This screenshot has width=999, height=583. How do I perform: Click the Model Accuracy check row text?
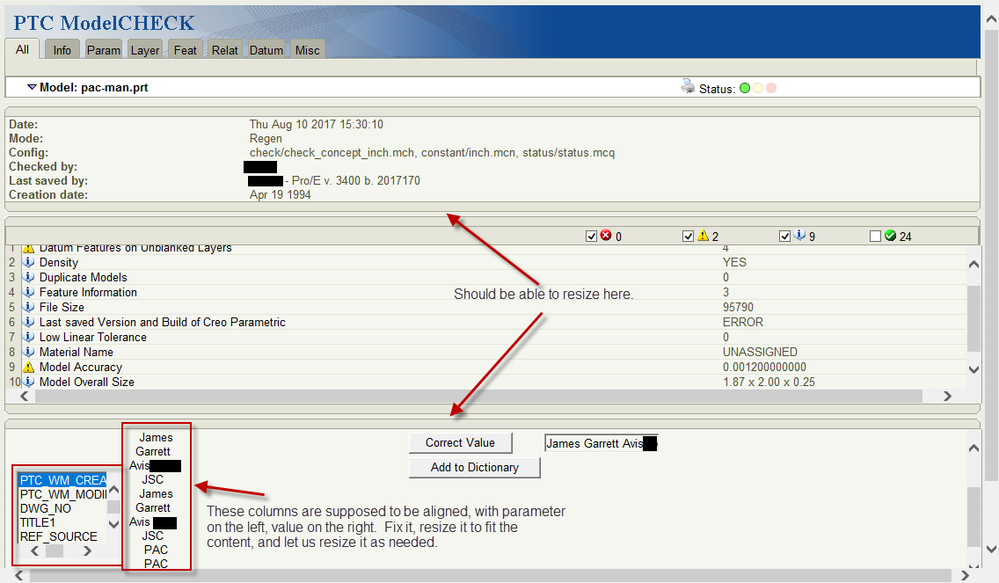tap(80, 367)
